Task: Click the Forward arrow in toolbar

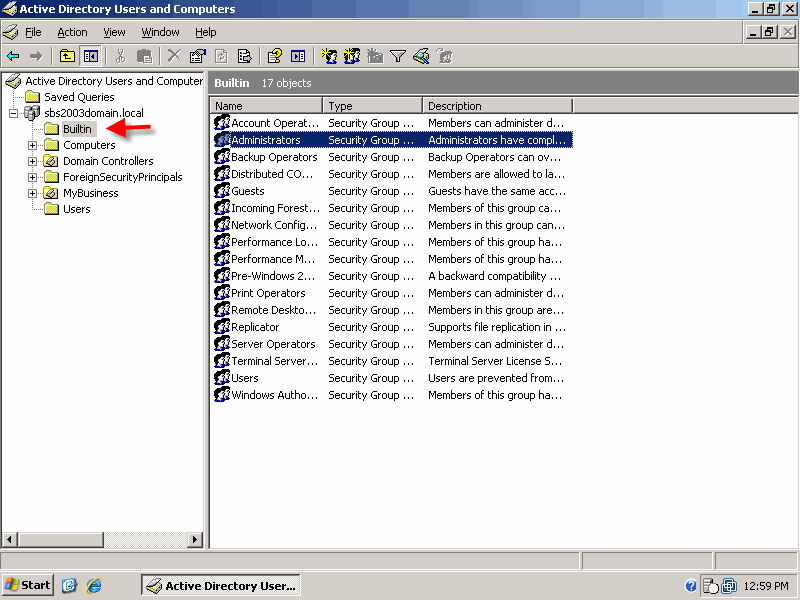Action: (x=36, y=56)
